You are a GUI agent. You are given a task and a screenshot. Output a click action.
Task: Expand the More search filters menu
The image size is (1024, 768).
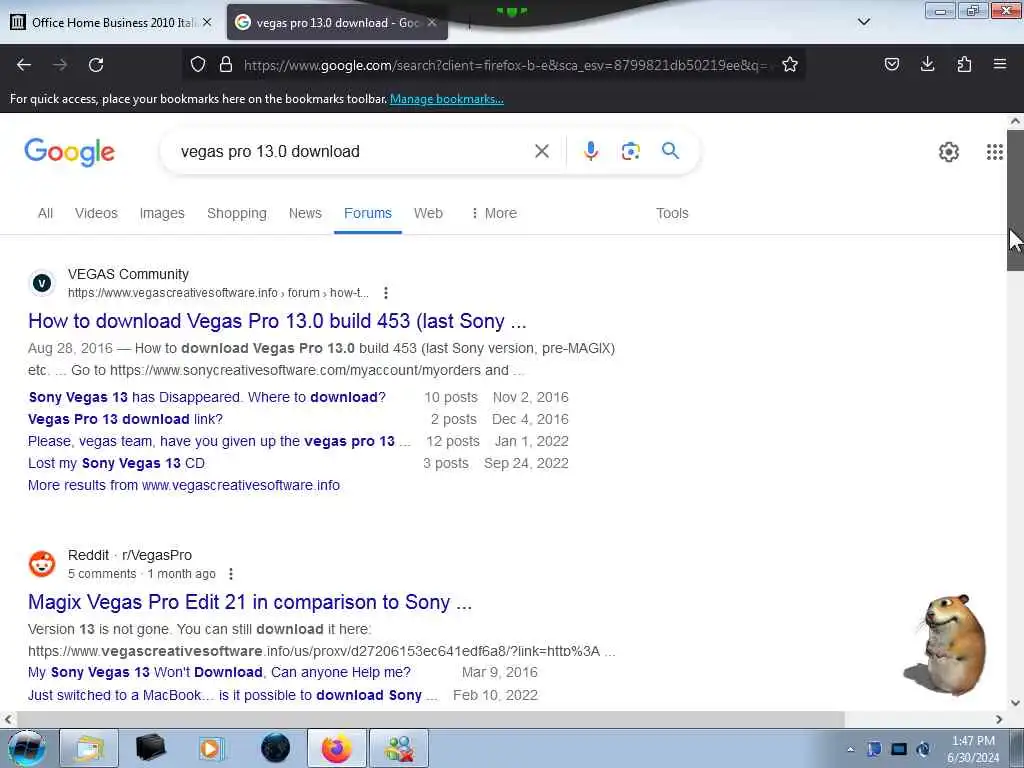pyautogui.click(x=494, y=214)
